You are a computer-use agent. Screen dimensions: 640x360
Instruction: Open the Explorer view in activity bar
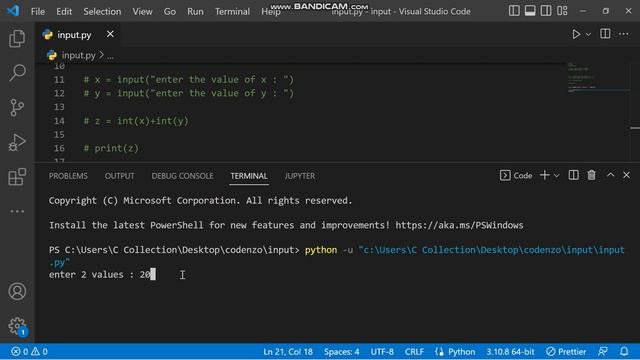click(x=17, y=39)
